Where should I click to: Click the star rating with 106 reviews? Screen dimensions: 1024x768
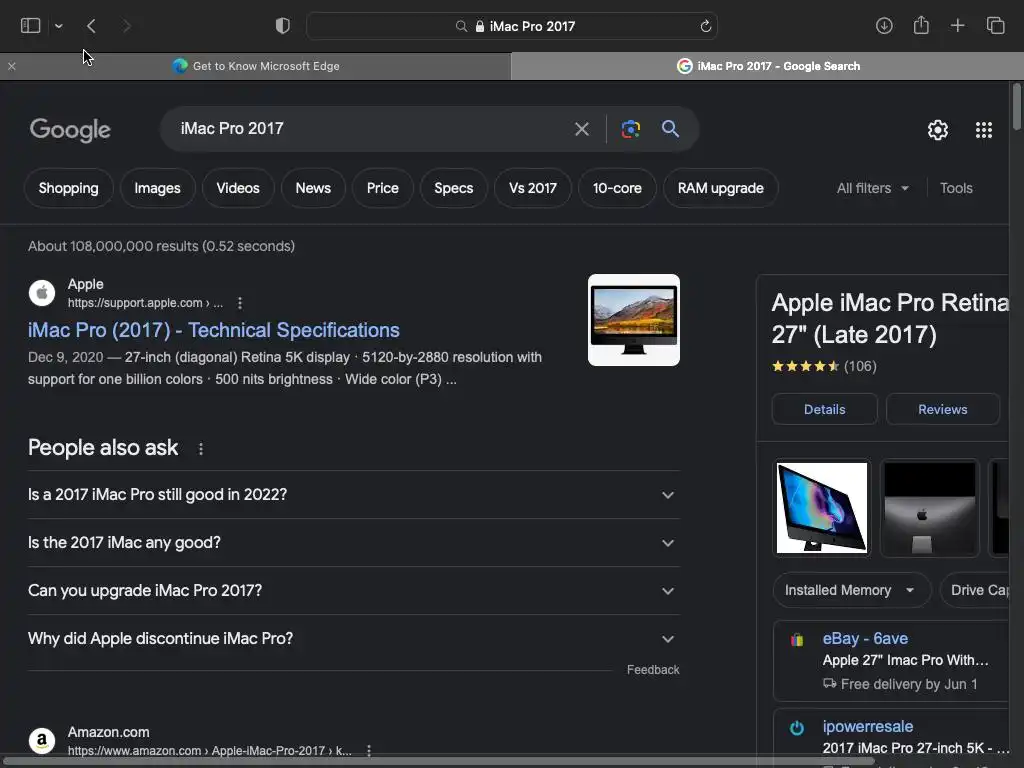(x=824, y=366)
